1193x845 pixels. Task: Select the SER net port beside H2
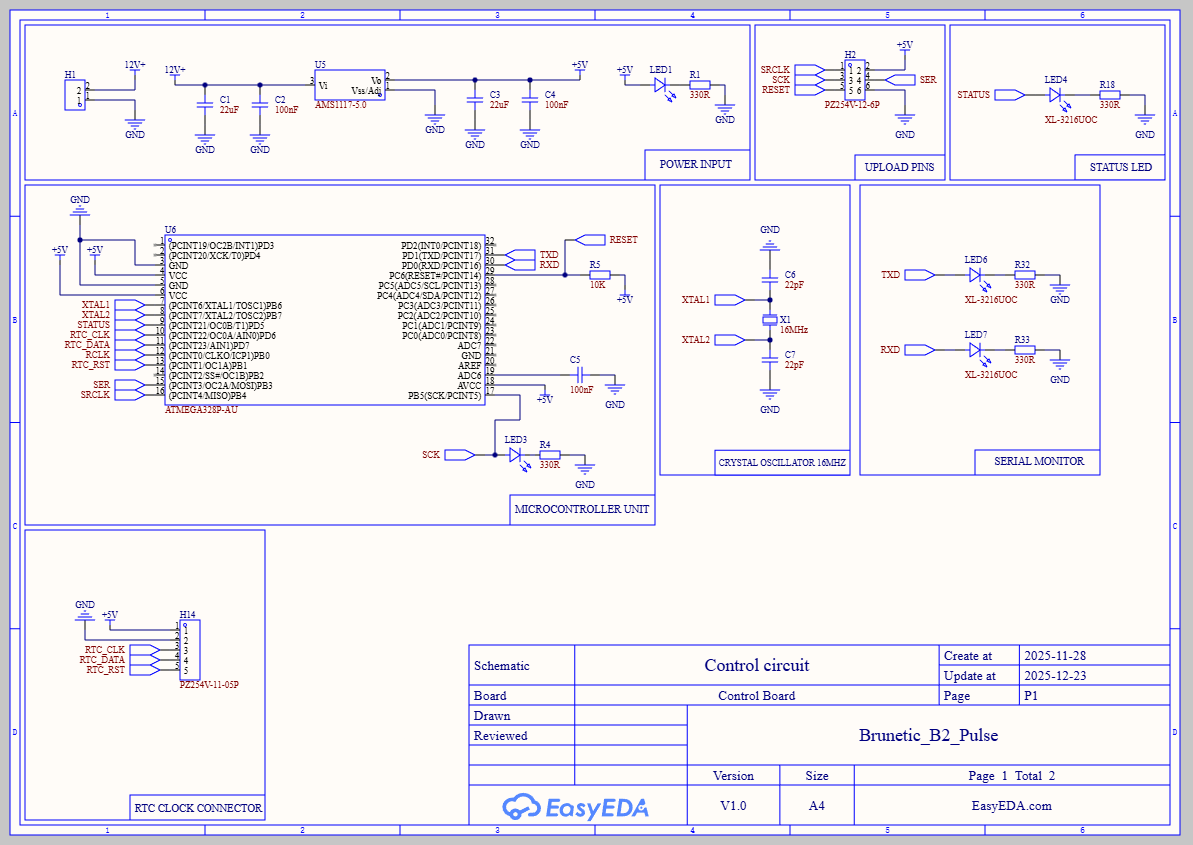(x=901, y=80)
